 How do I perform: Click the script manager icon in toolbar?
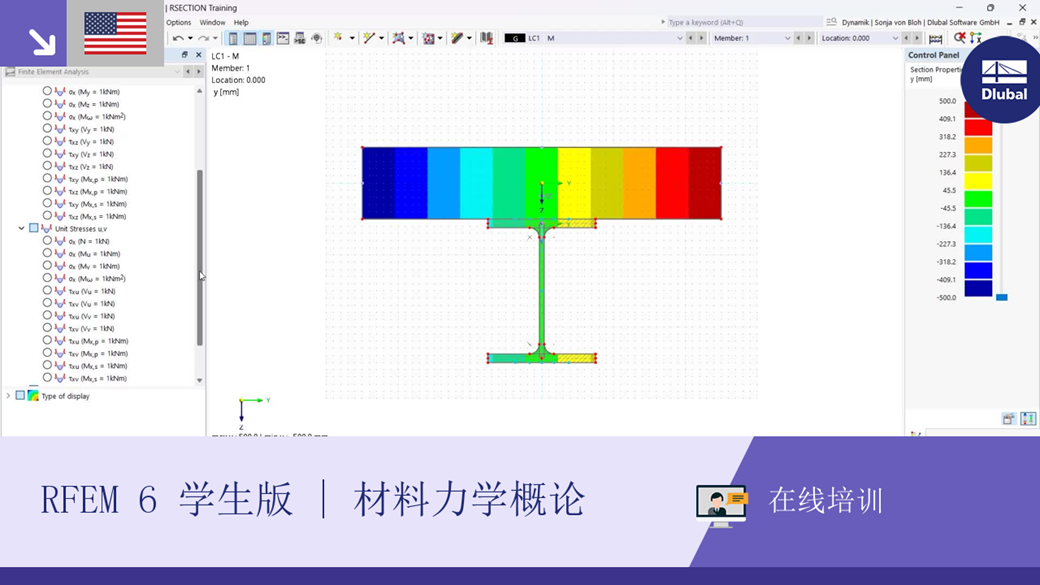(300, 38)
